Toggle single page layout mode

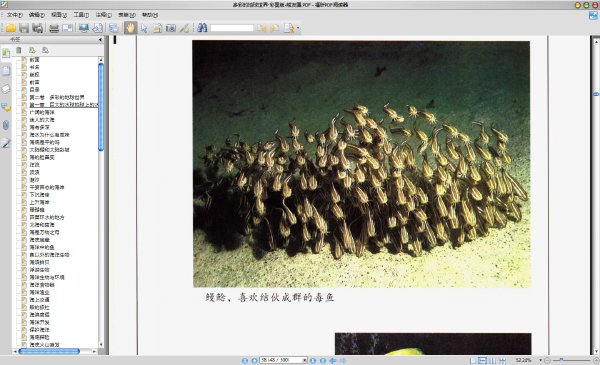tap(473, 360)
